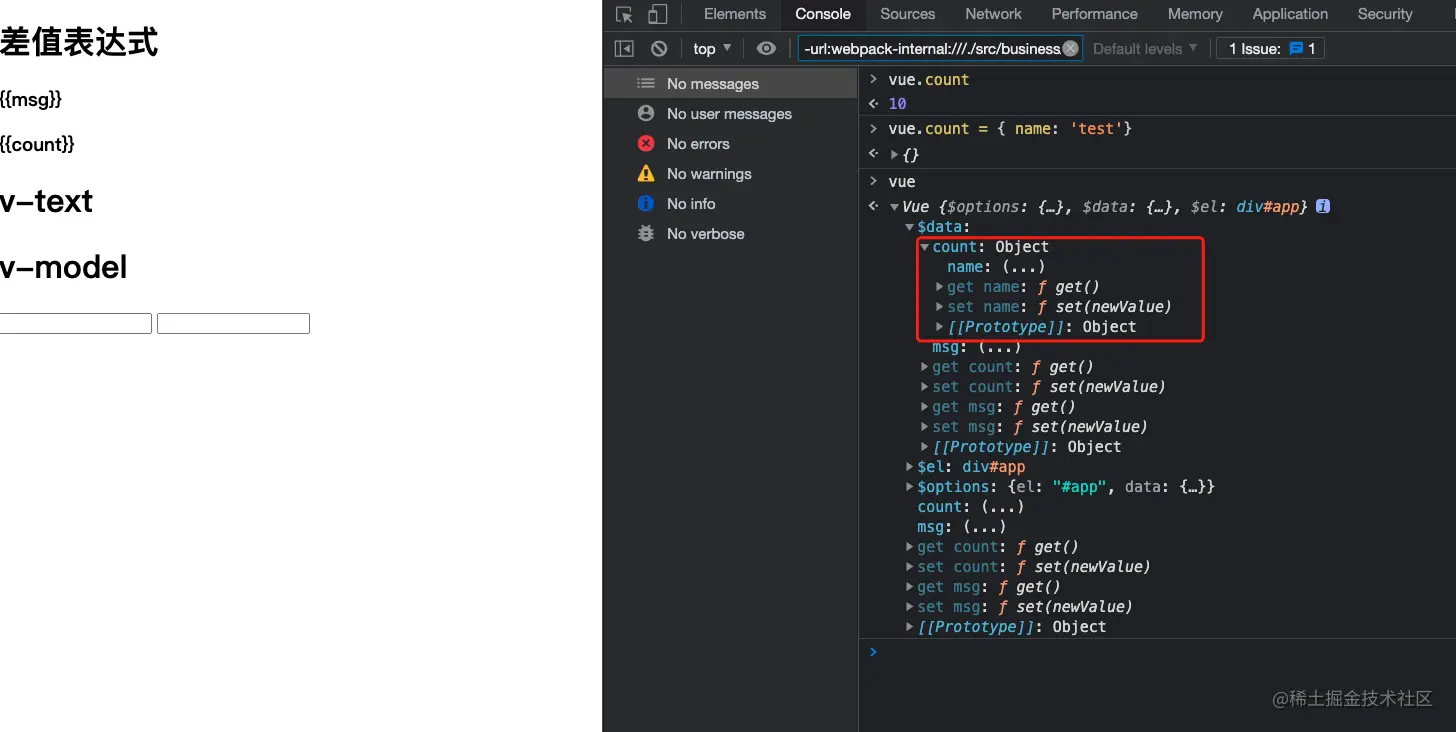Click the vue.count console entry
This screenshot has width=1456, height=732.
(x=928, y=80)
